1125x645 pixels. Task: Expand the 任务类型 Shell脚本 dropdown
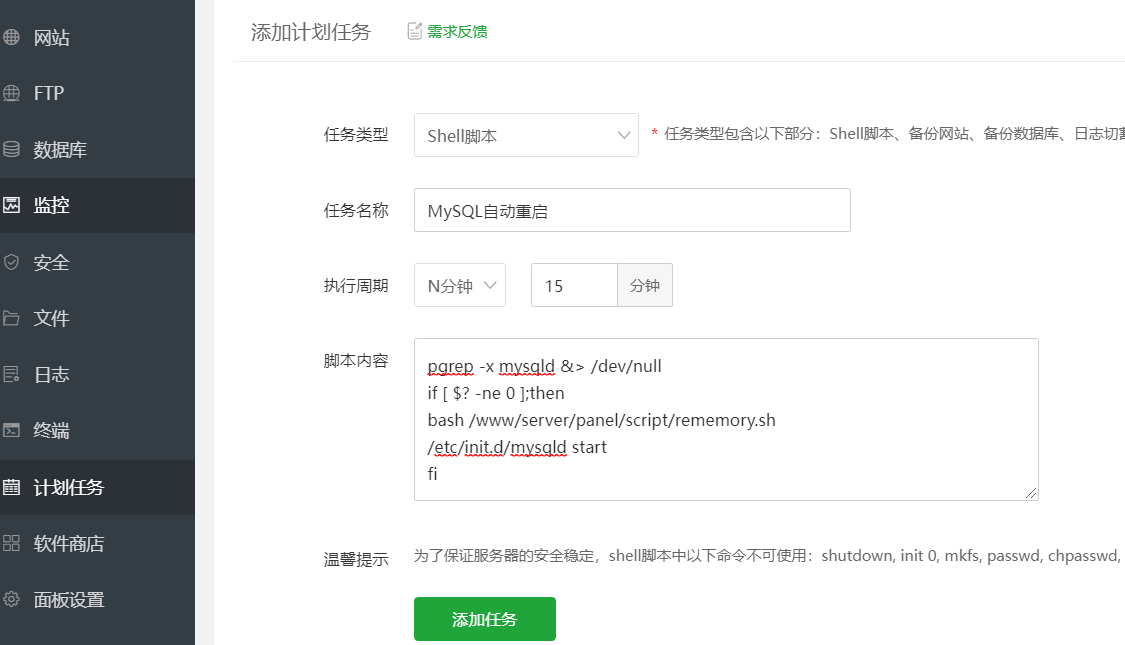[x=526, y=135]
